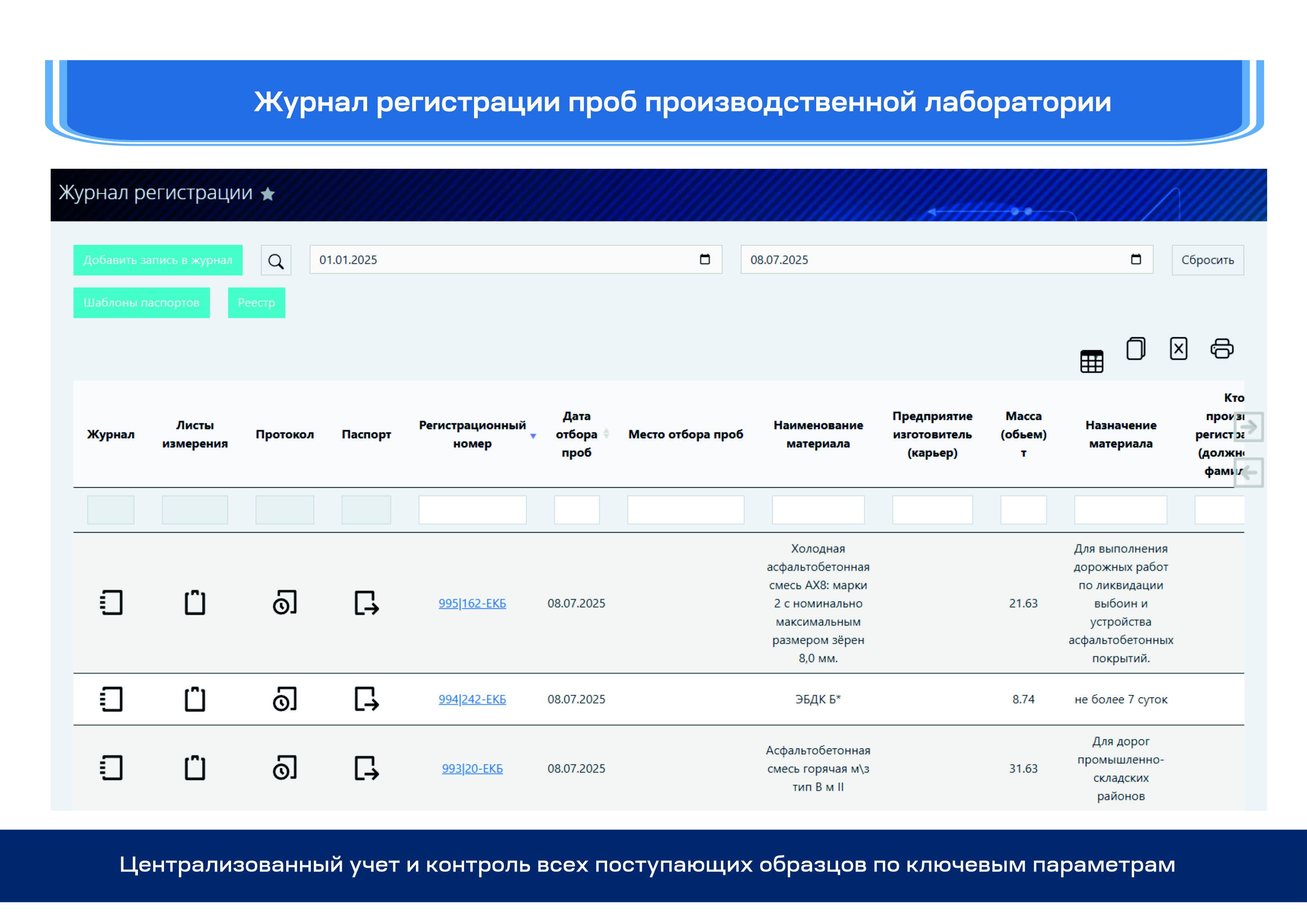Click the copy table icon
This screenshot has width=1307, height=924.
tap(1136, 349)
